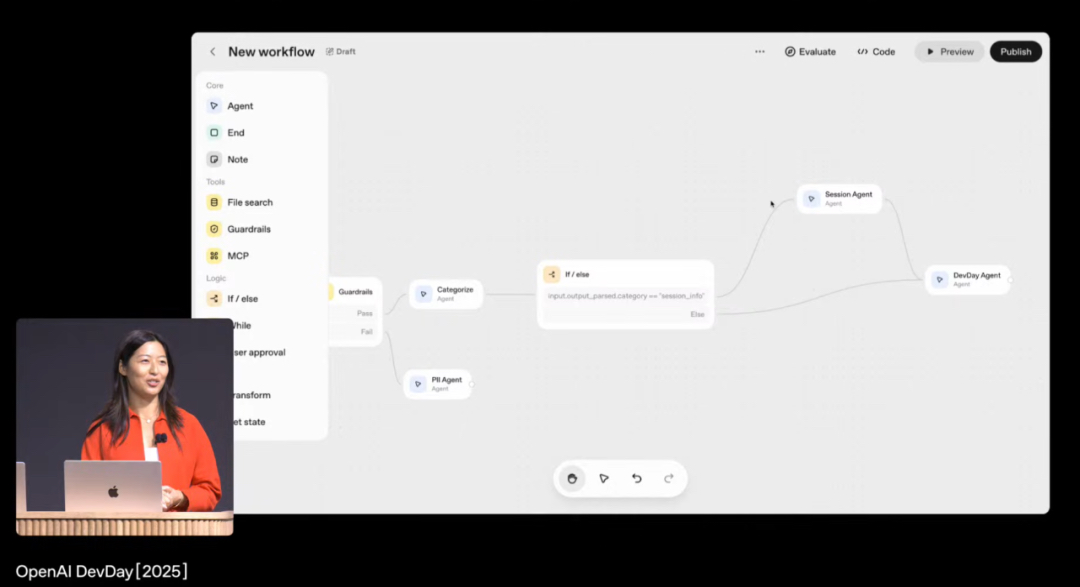
Task: Click the session_info condition field
Action: point(626,296)
